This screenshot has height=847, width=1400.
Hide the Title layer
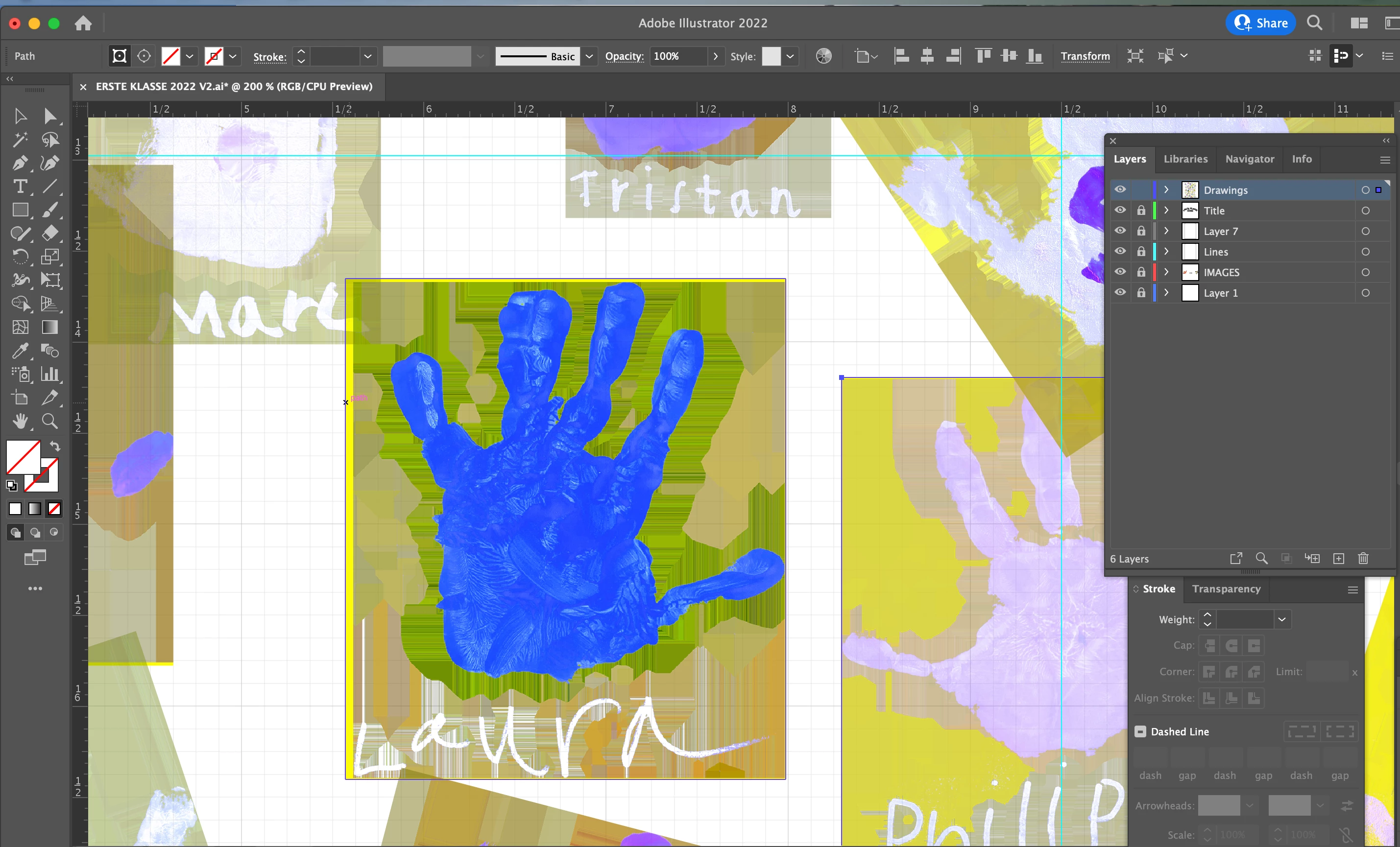(x=1120, y=210)
